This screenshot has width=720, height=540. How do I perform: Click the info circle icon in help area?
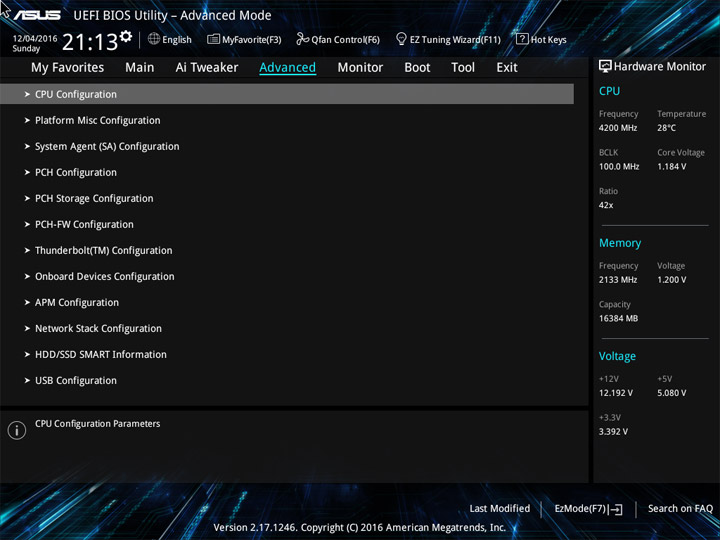[x=17, y=430]
